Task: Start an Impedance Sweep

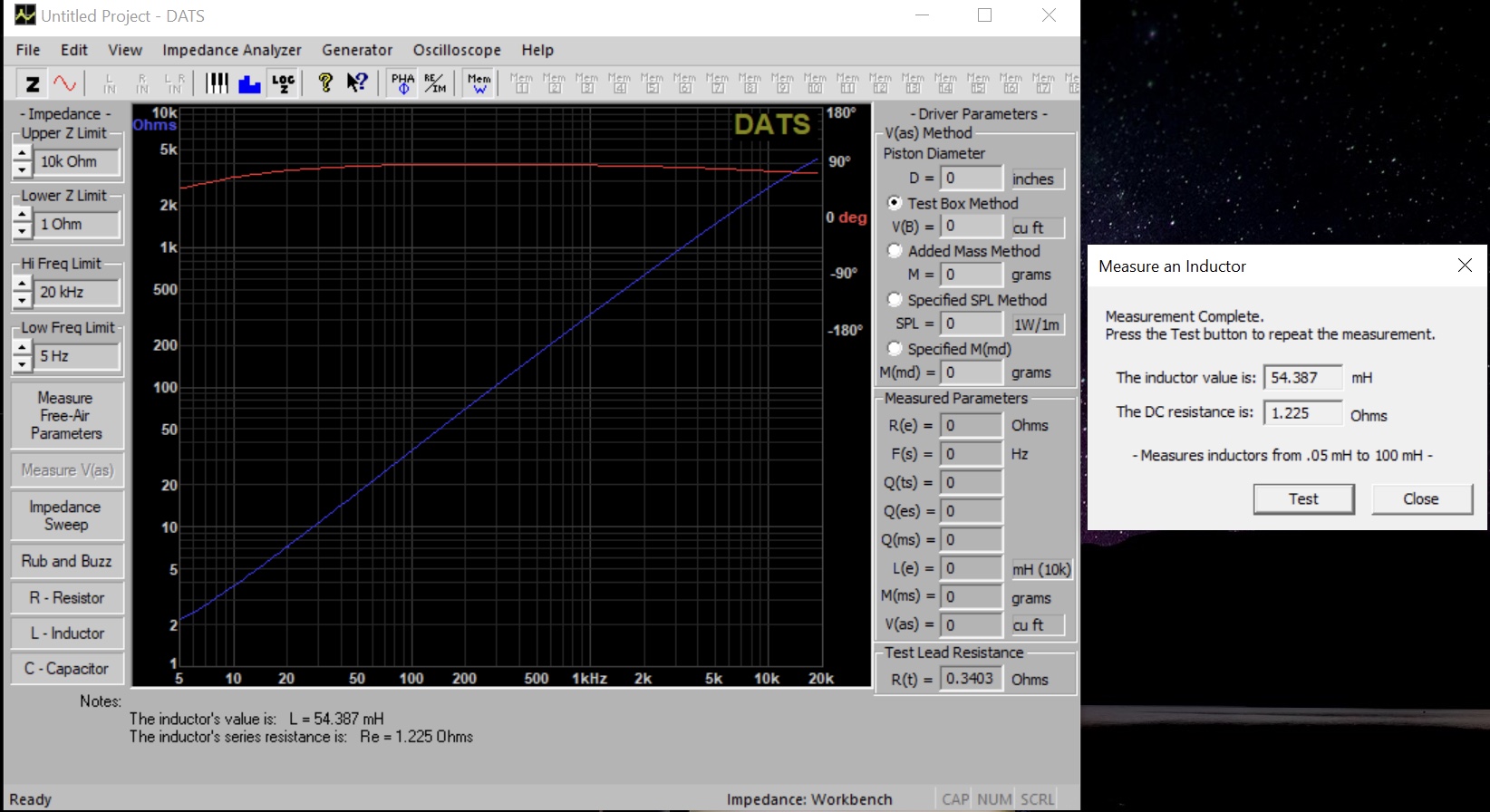Action: [66, 516]
